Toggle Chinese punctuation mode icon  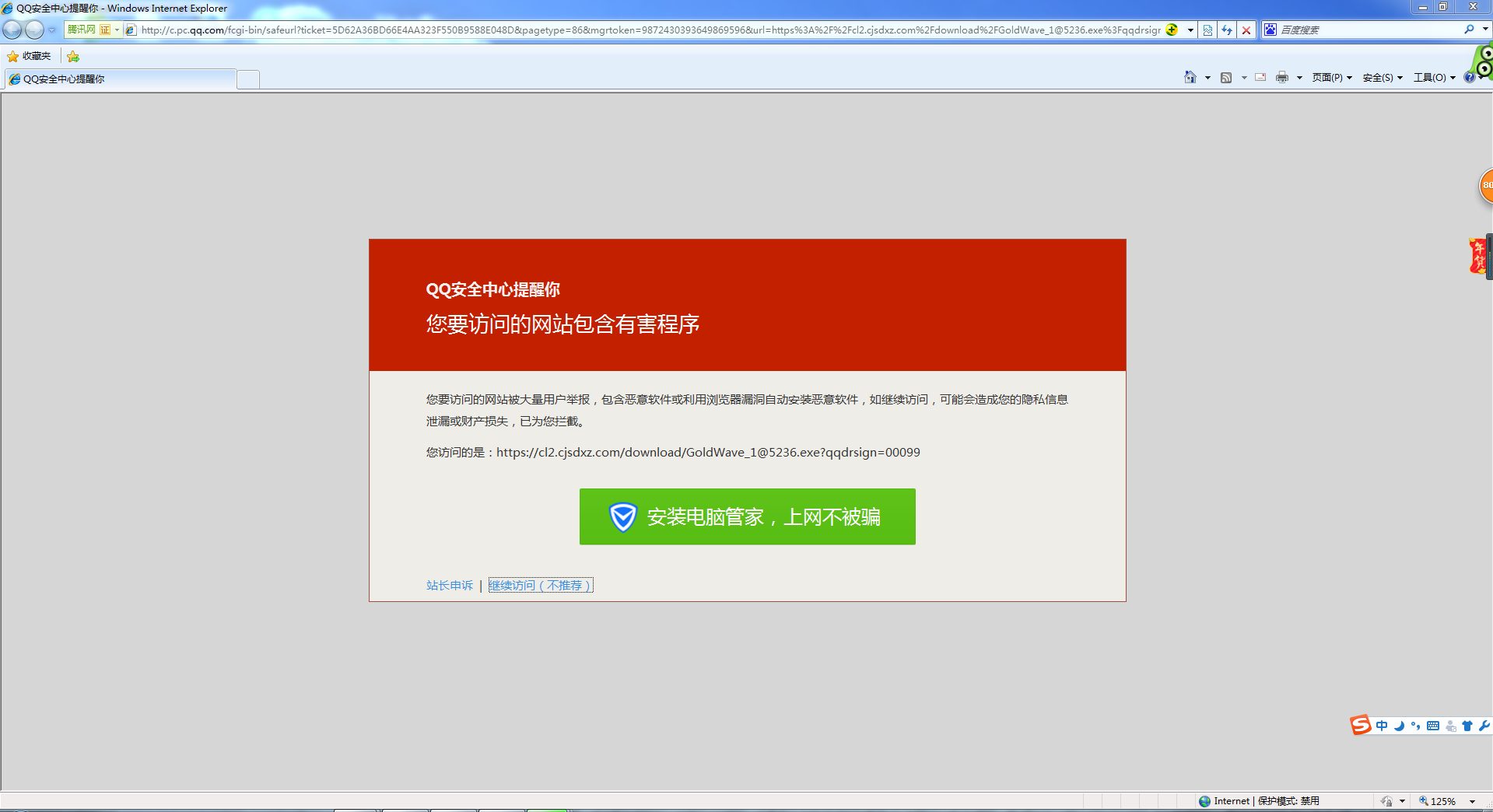point(1415,726)
